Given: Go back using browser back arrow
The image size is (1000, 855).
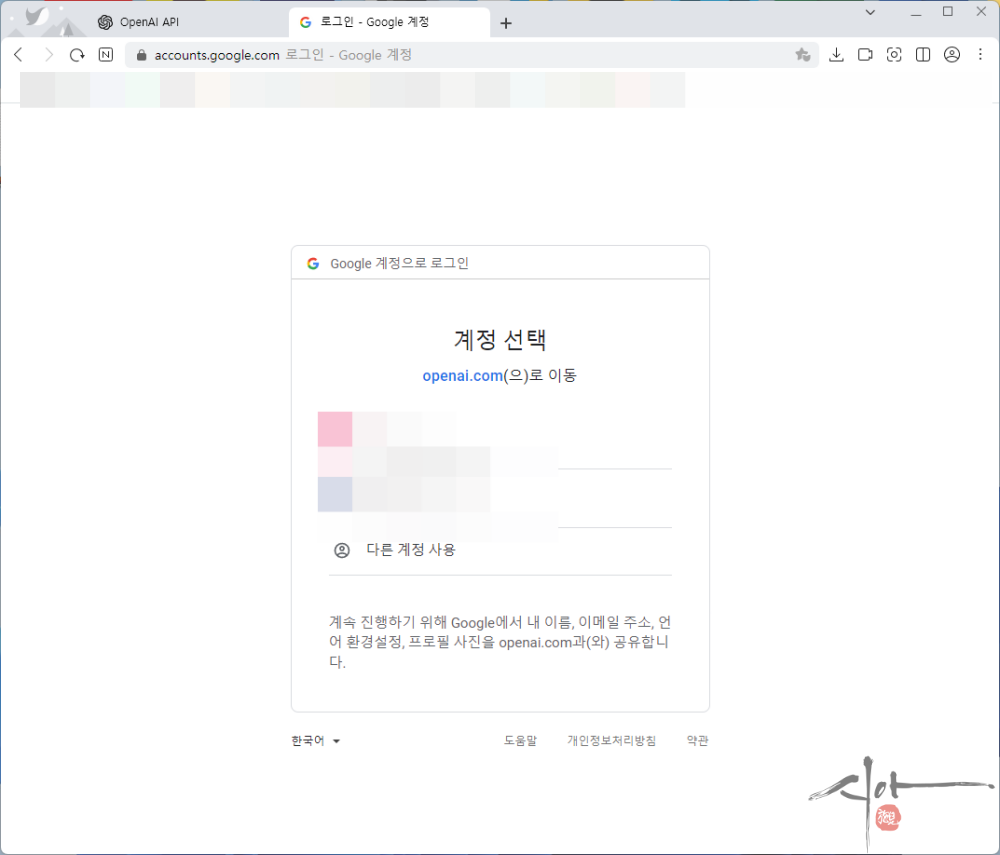Looking at the screenshot, I should (18, 55).
